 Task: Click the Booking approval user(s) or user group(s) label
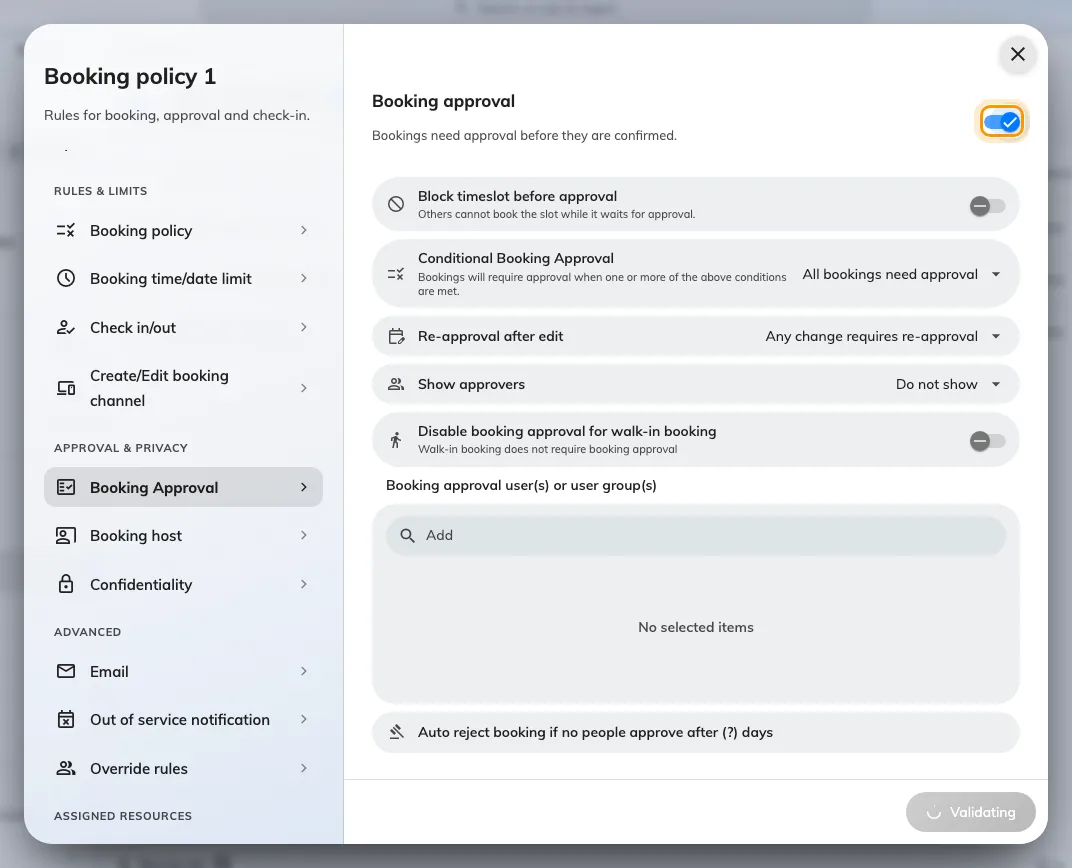click(521, 485)
